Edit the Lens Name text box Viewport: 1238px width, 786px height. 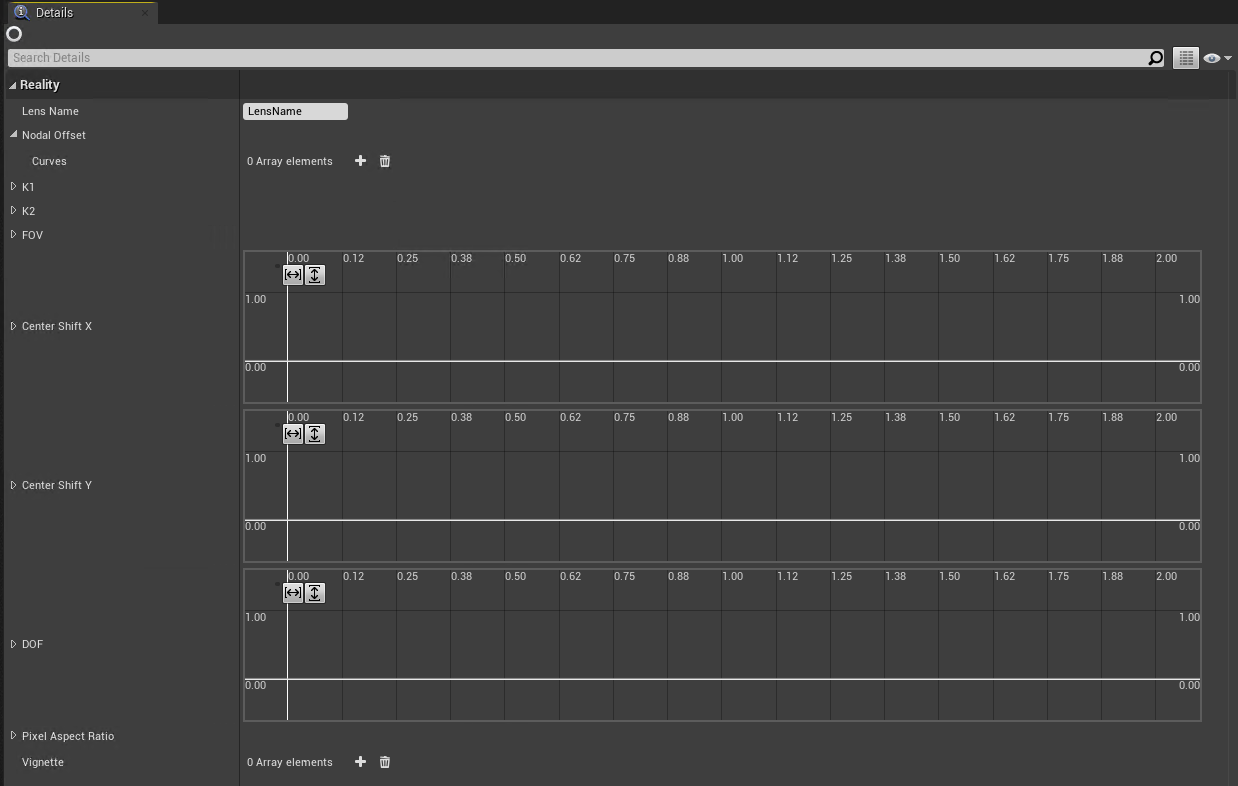tap(295, 111)
